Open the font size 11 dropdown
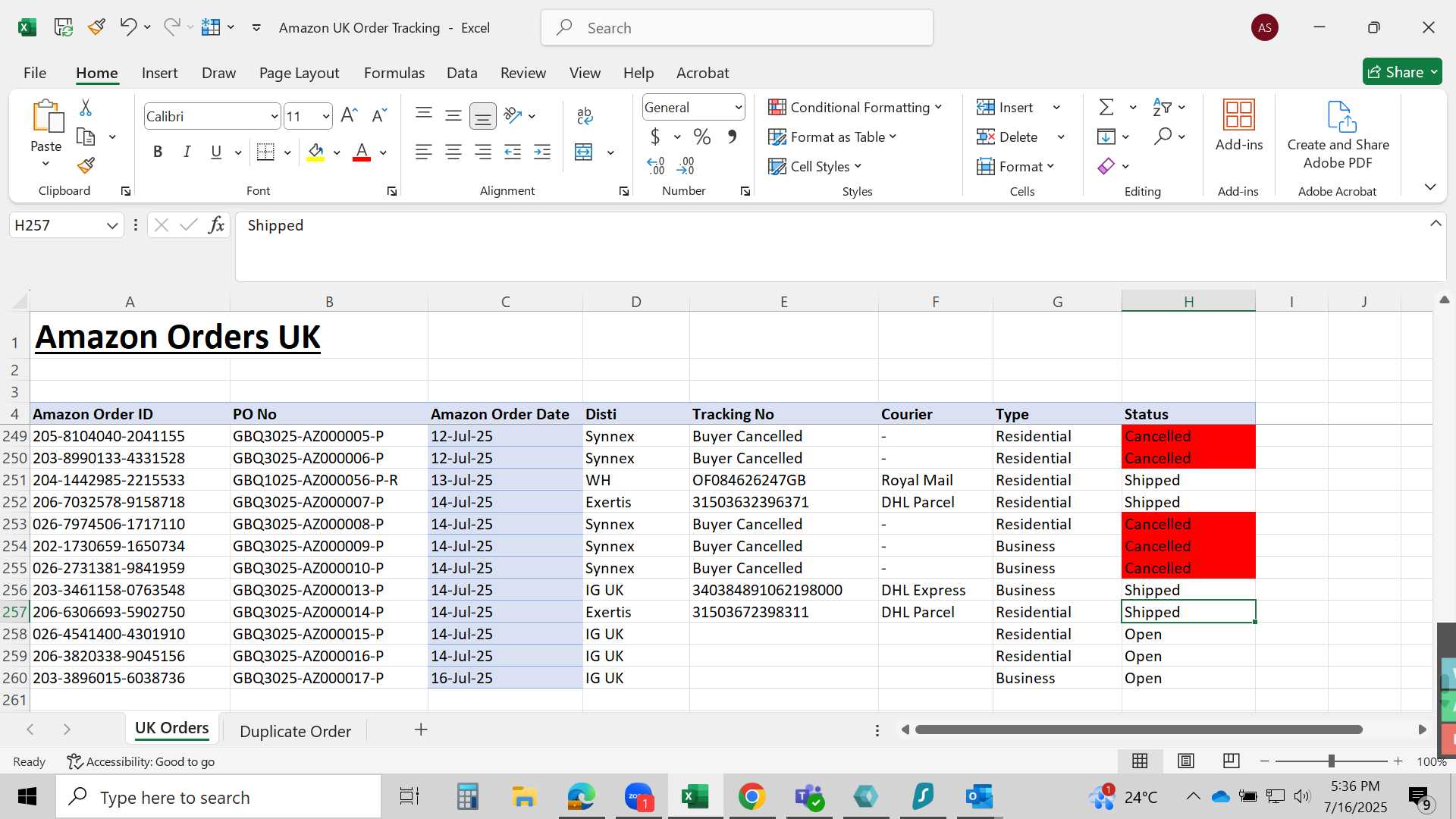Viewport: 1456px width, 819px height. pos(326,117)
